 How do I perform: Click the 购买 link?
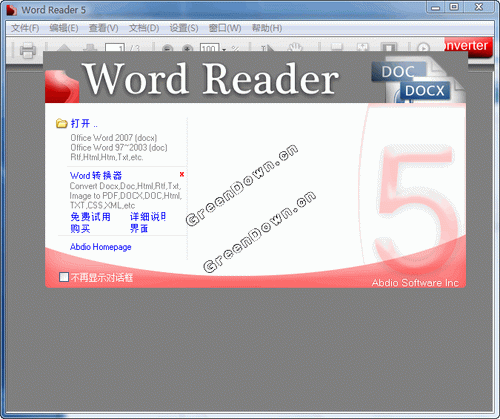(80, 229)
